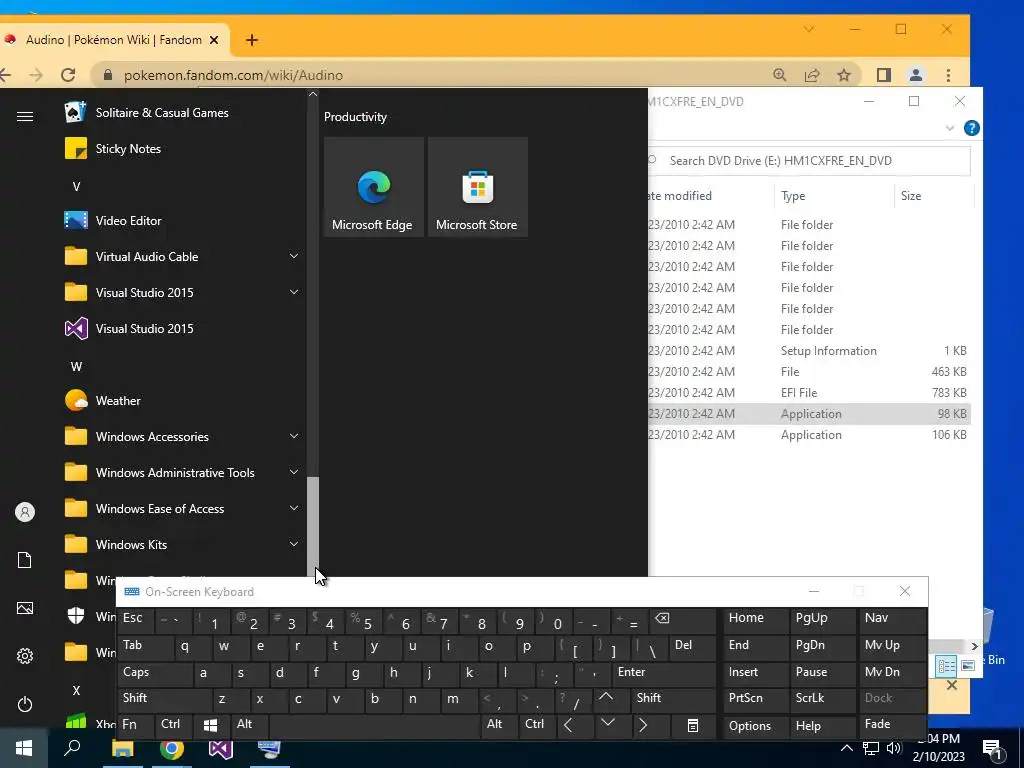Bookmark this page with star icon
Viewport: 1024px width, 768px height.
844,75
